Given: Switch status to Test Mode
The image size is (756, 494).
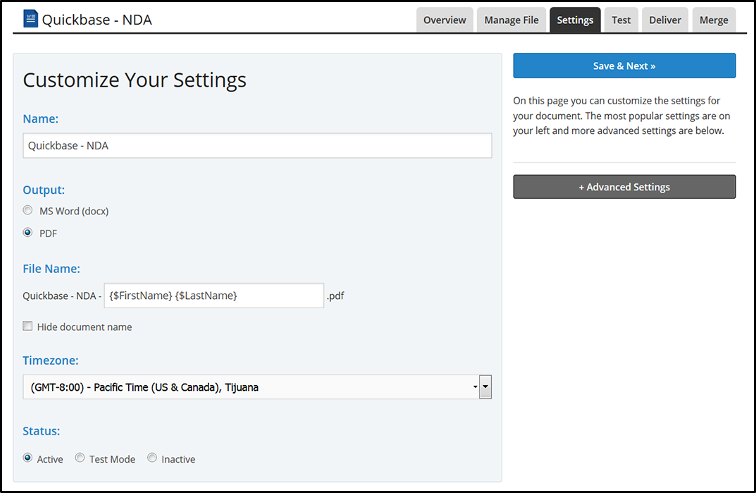Looking at the screenshot, I should click(x=80, y=459).
